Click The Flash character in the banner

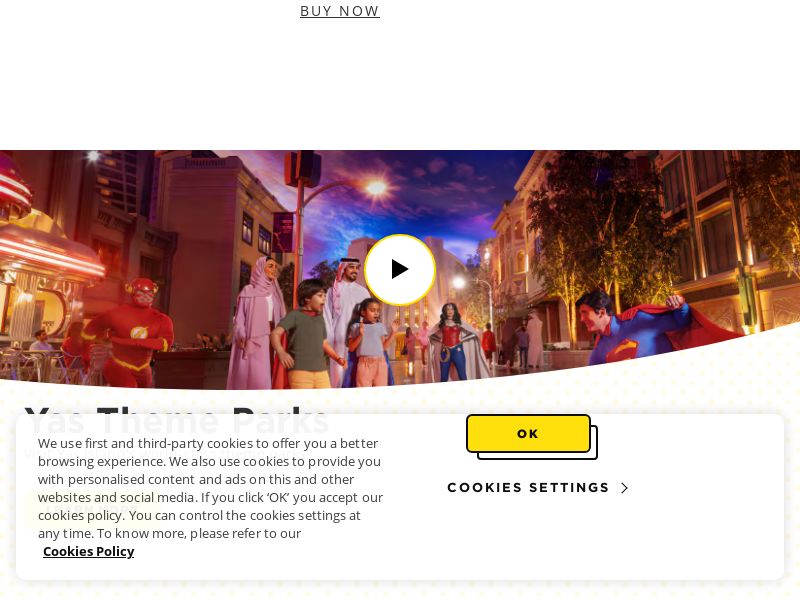[131, 332]
